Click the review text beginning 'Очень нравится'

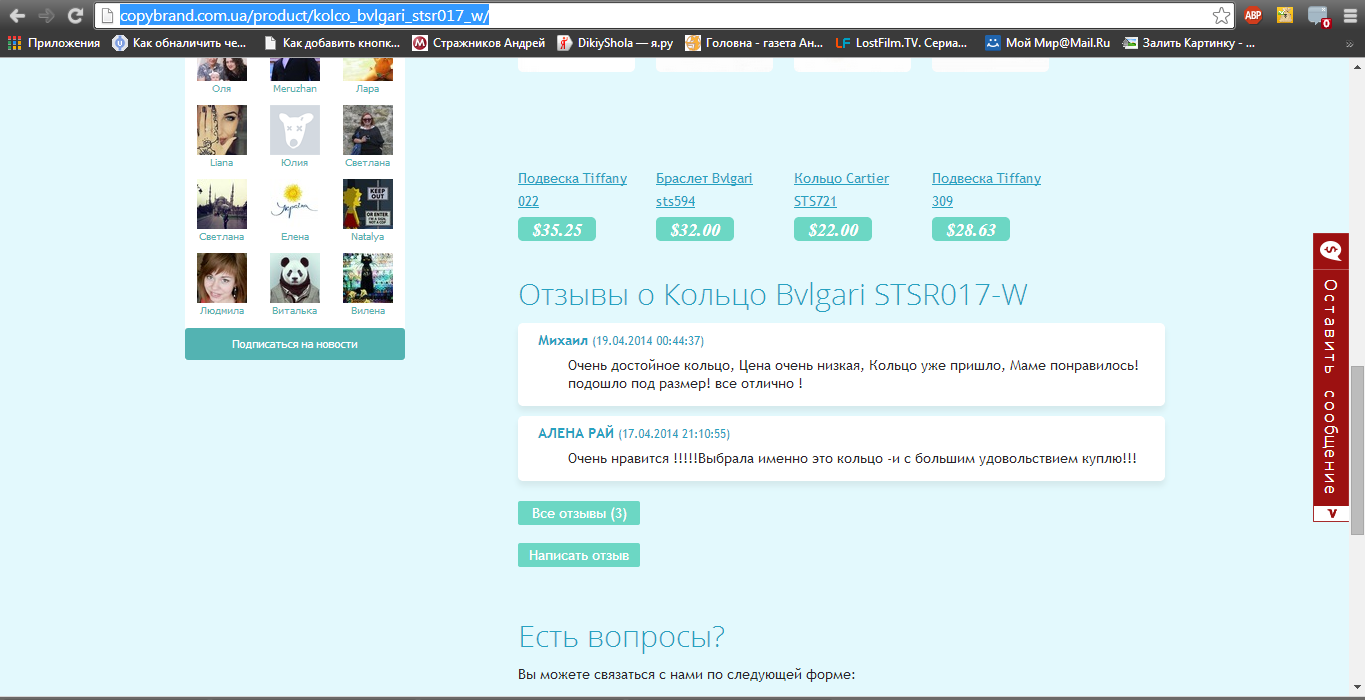[x=852, y=459]
